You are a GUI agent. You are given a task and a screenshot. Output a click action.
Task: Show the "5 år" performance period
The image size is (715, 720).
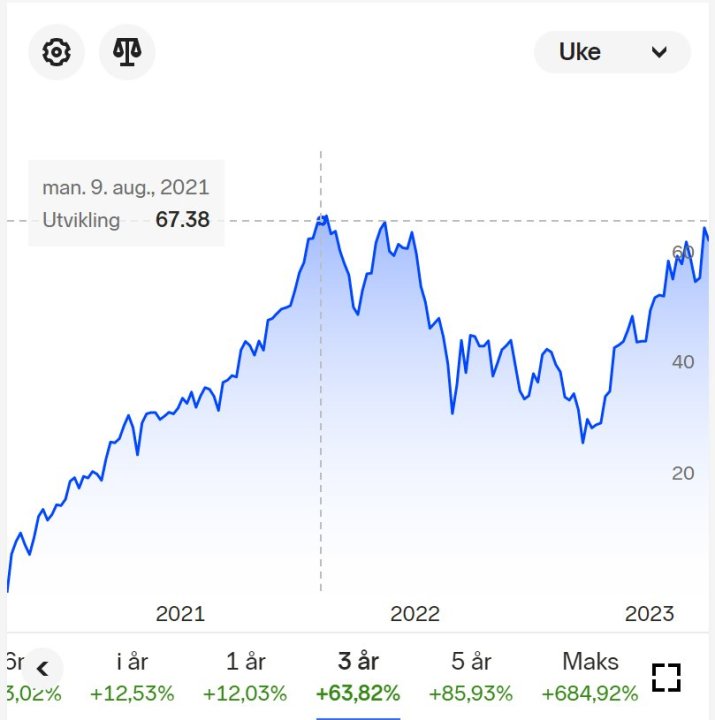point(471,676)
